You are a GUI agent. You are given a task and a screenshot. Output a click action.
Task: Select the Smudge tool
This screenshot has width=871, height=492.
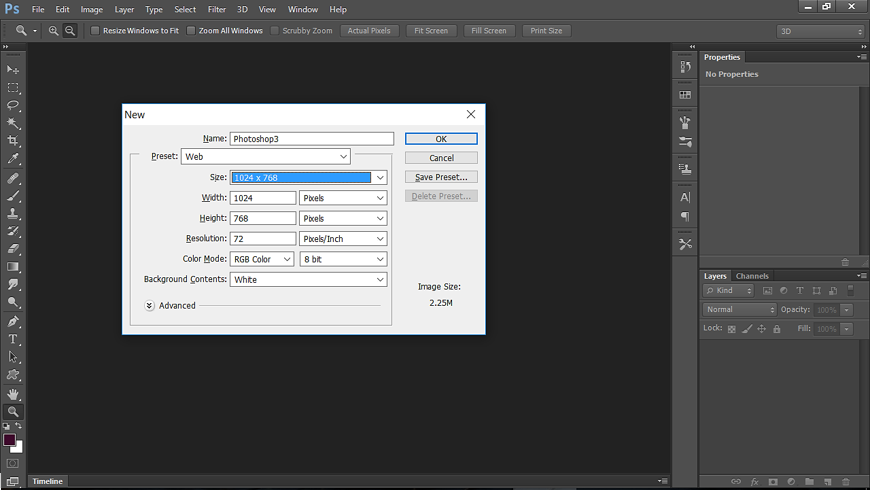[x=13, y=284]
